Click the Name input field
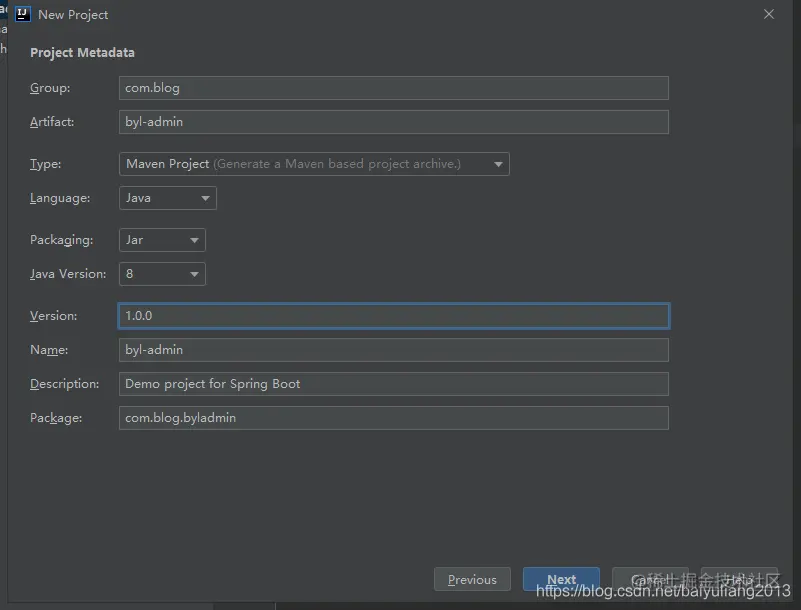 [394, 350]
